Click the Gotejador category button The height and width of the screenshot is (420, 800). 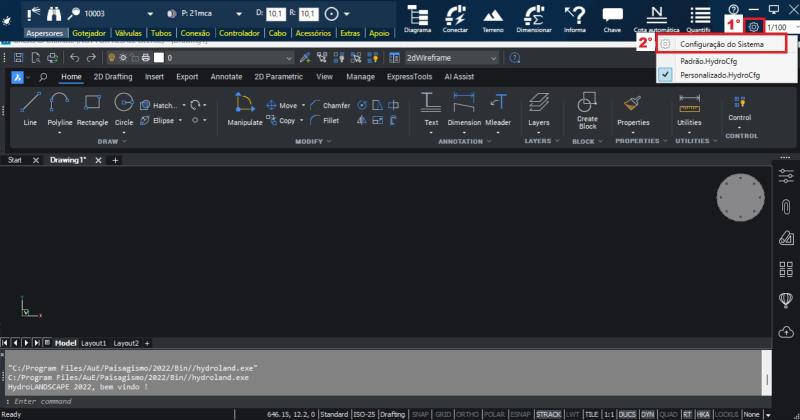click(x=89, y=33)
